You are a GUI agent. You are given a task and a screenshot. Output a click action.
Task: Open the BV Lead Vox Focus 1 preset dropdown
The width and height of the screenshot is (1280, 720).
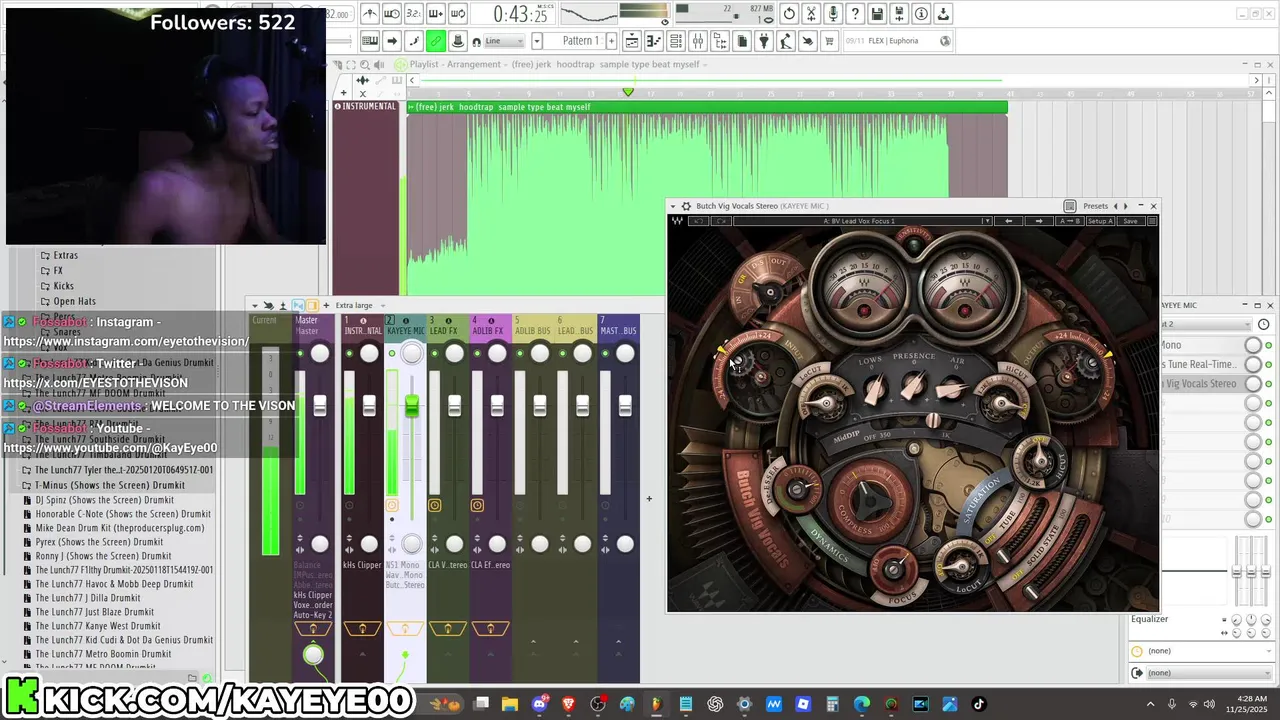986,221
